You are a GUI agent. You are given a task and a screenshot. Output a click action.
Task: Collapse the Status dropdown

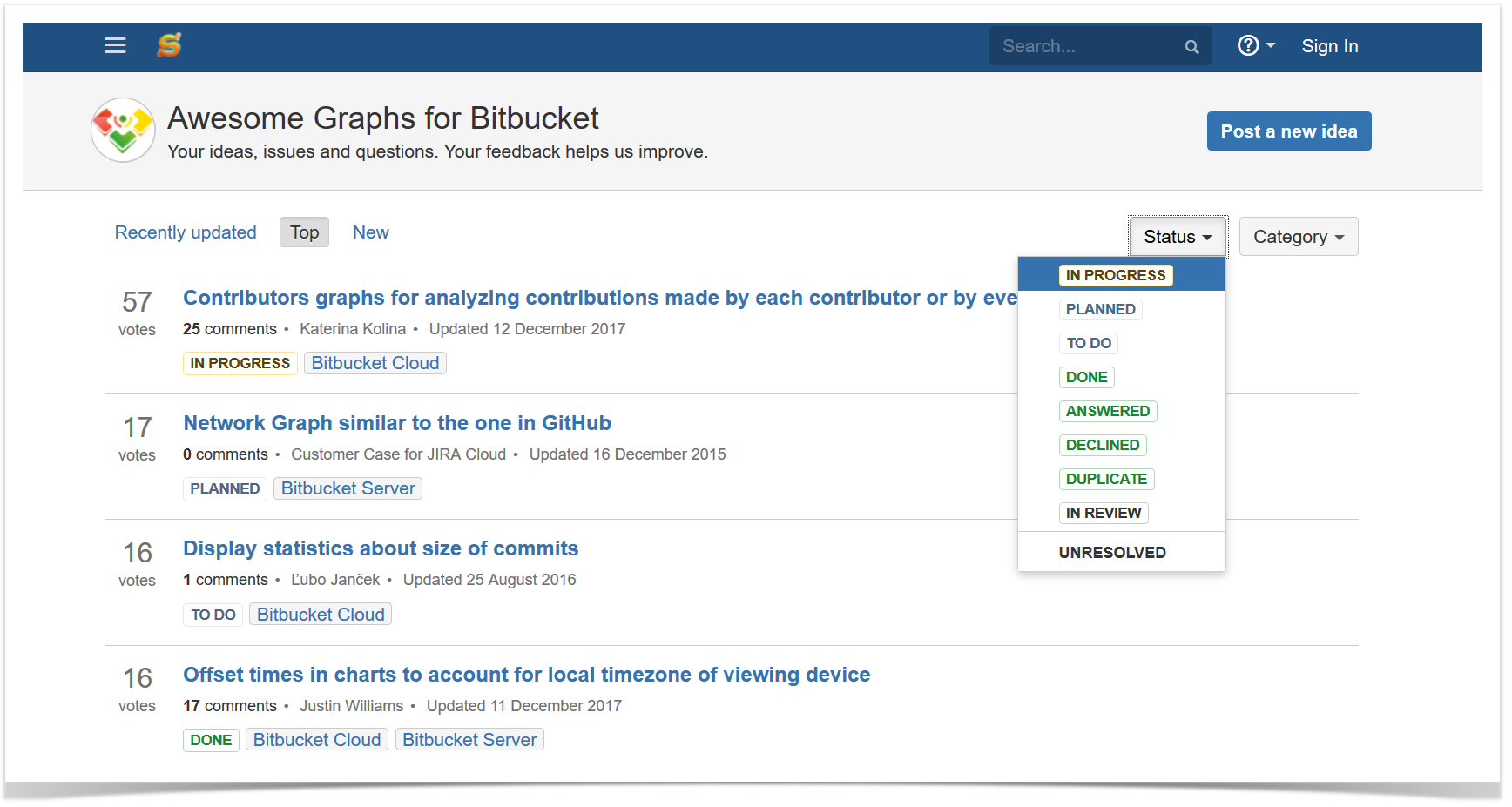(x=1178, y=237)
